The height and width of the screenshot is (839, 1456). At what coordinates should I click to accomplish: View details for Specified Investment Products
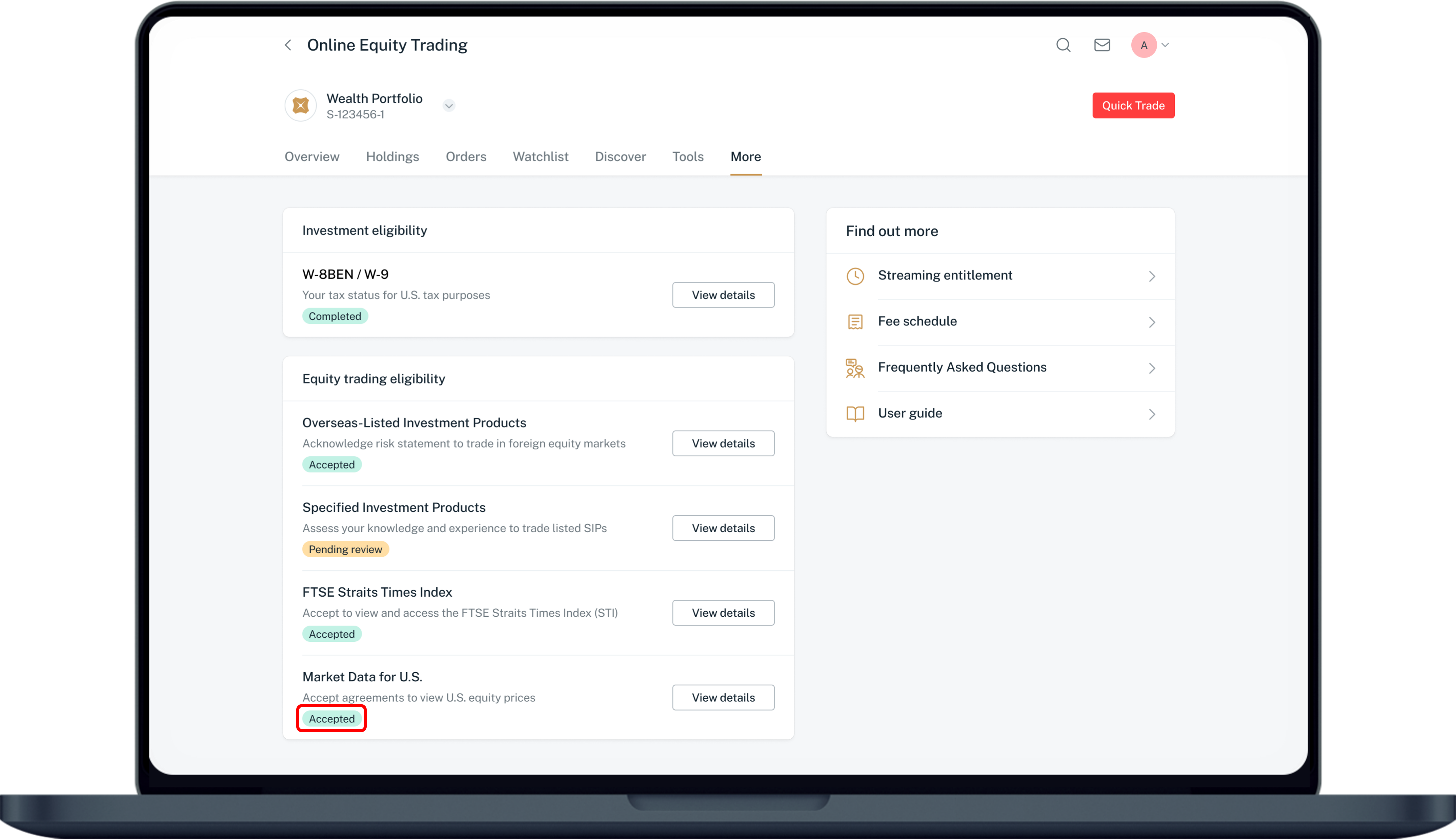[723, 528]
